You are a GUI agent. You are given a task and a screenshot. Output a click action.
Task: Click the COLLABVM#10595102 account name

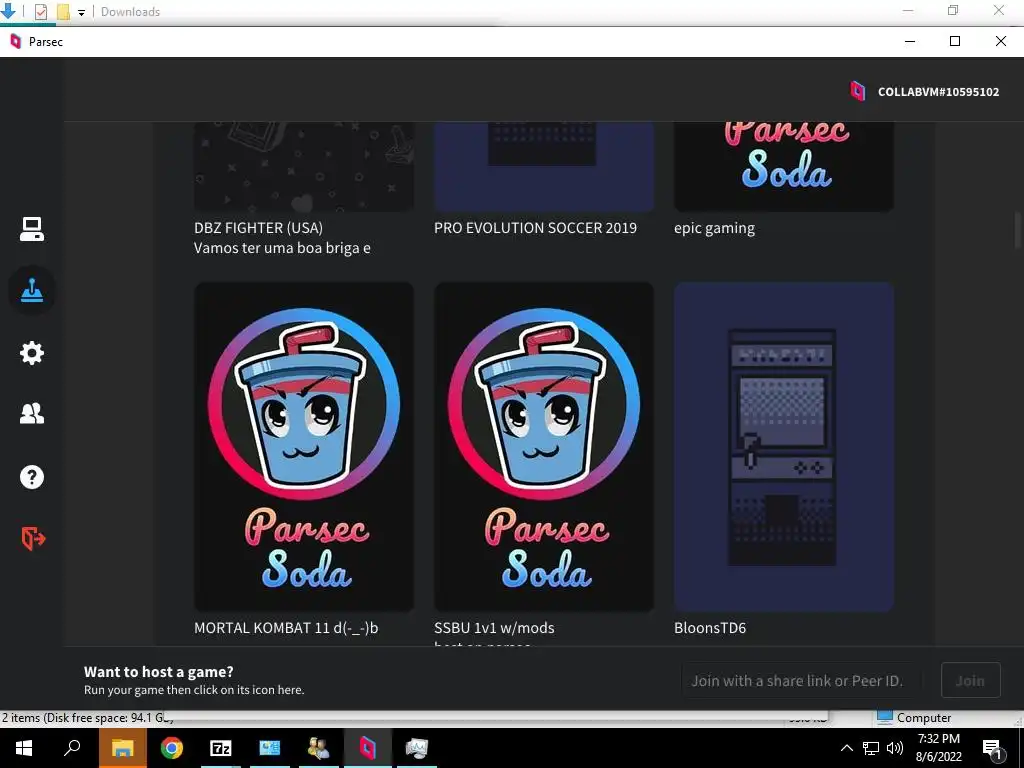pyautogui.click(x=938, y=92)
